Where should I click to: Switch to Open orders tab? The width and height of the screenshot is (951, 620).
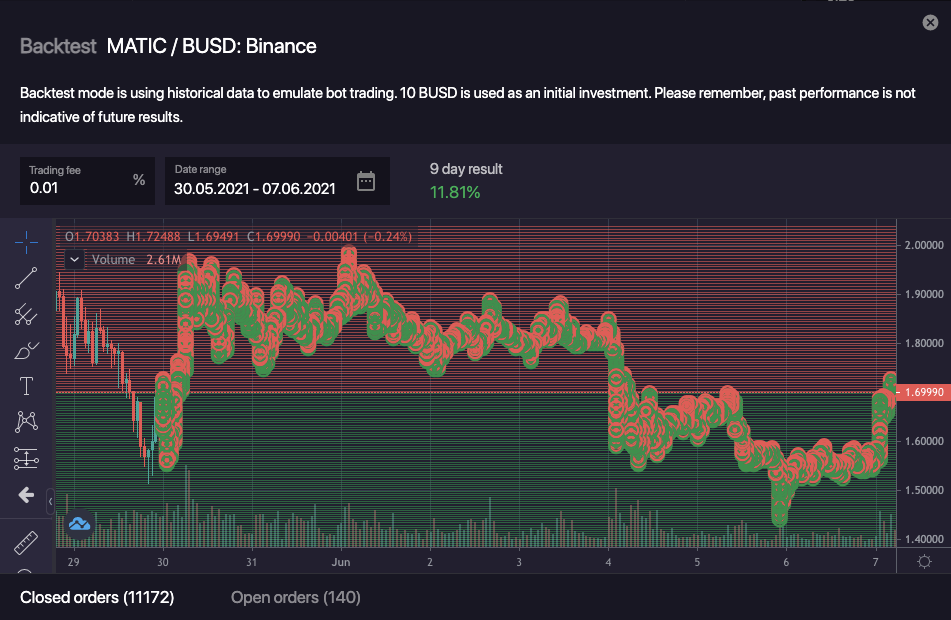click(295, 597)
